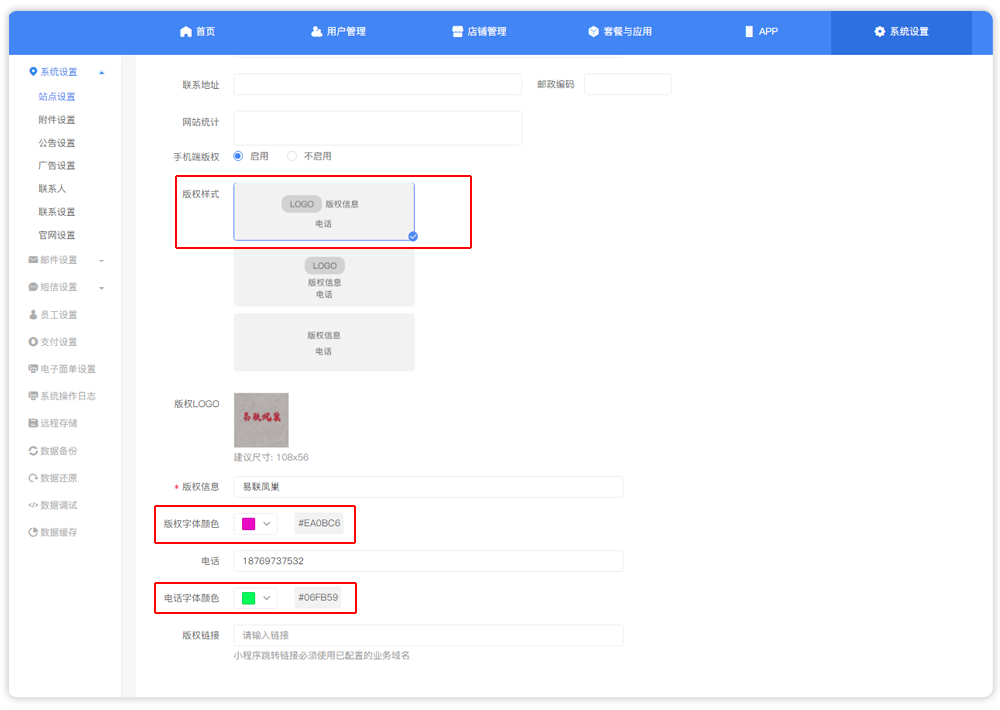Select the 不启用 radio for mobile copyright
Viewport: 1000px width, 710px height.
tap(292, 156)
